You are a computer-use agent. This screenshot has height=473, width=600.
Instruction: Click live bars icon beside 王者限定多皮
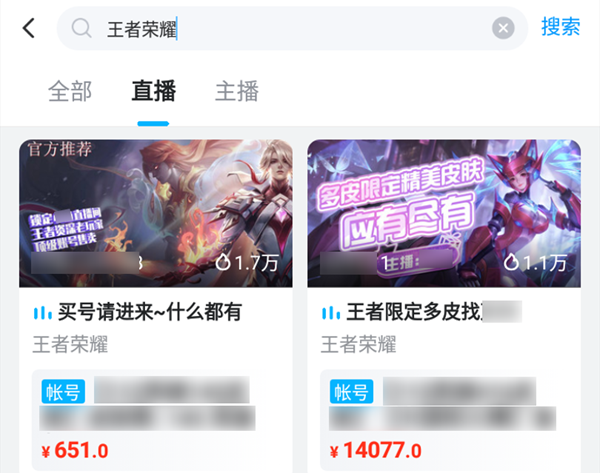[x=331, y=313]
